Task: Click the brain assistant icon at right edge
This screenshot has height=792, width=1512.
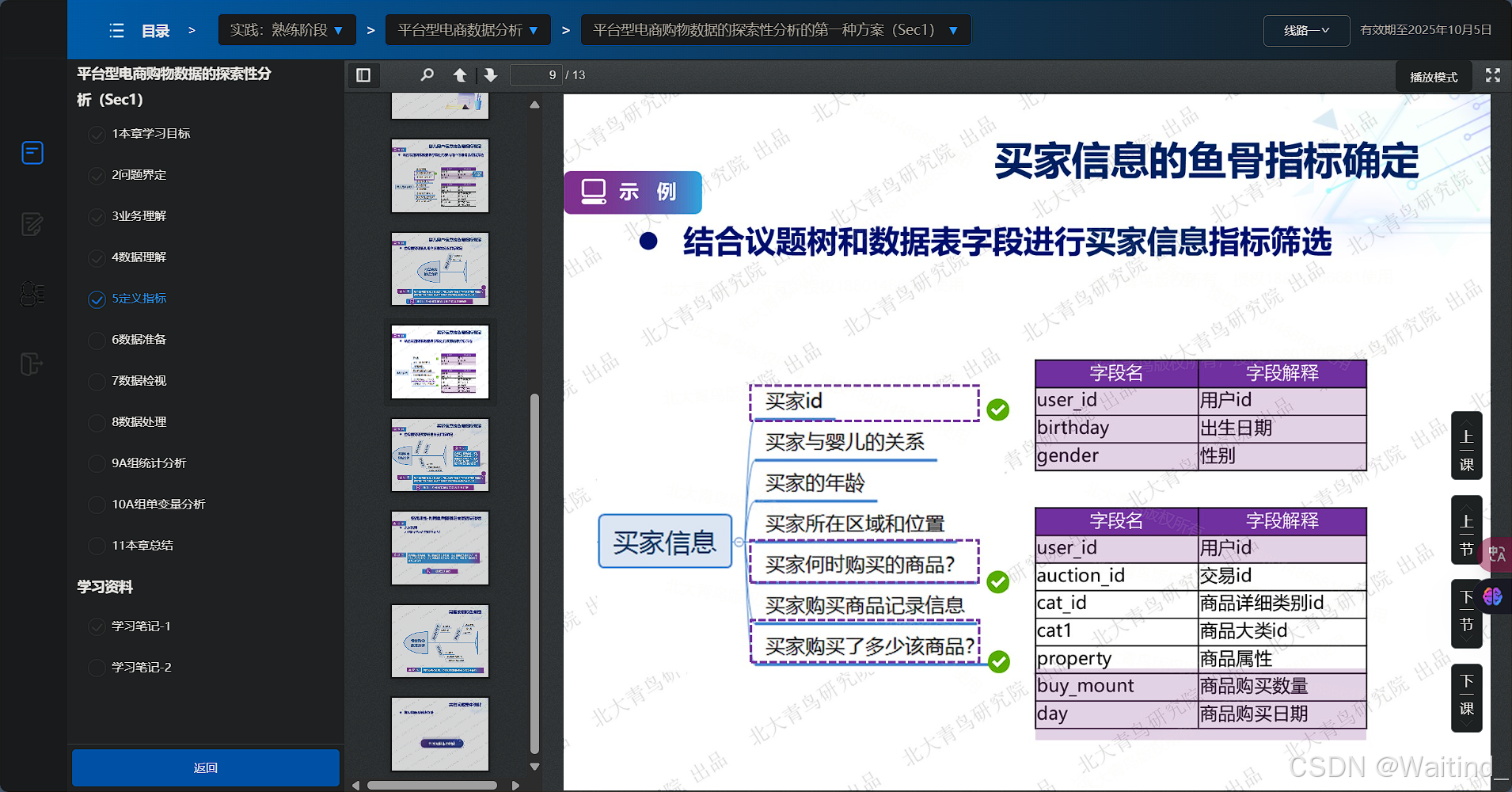Action: tap(1493, 596)
